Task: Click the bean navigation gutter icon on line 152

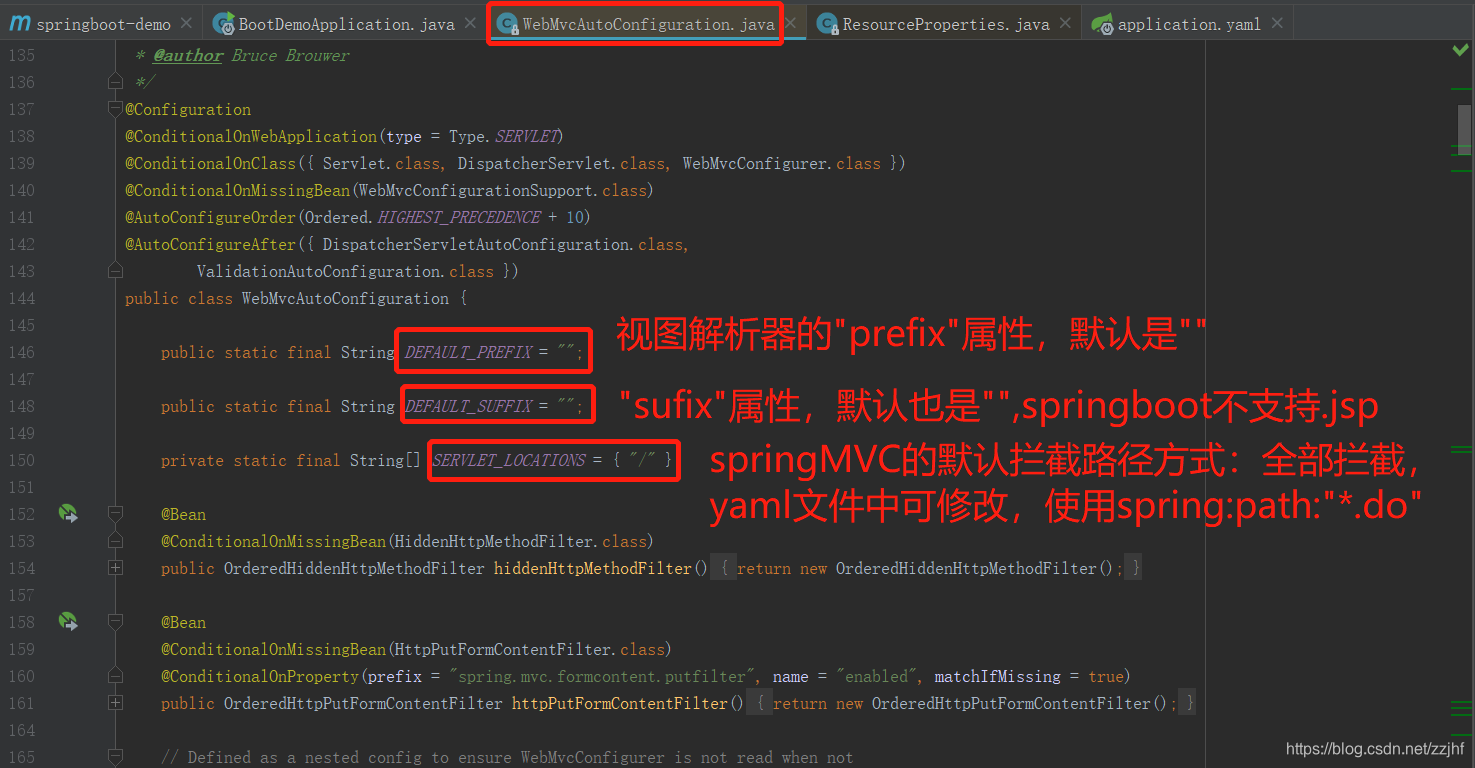Action: click(67, 514)
